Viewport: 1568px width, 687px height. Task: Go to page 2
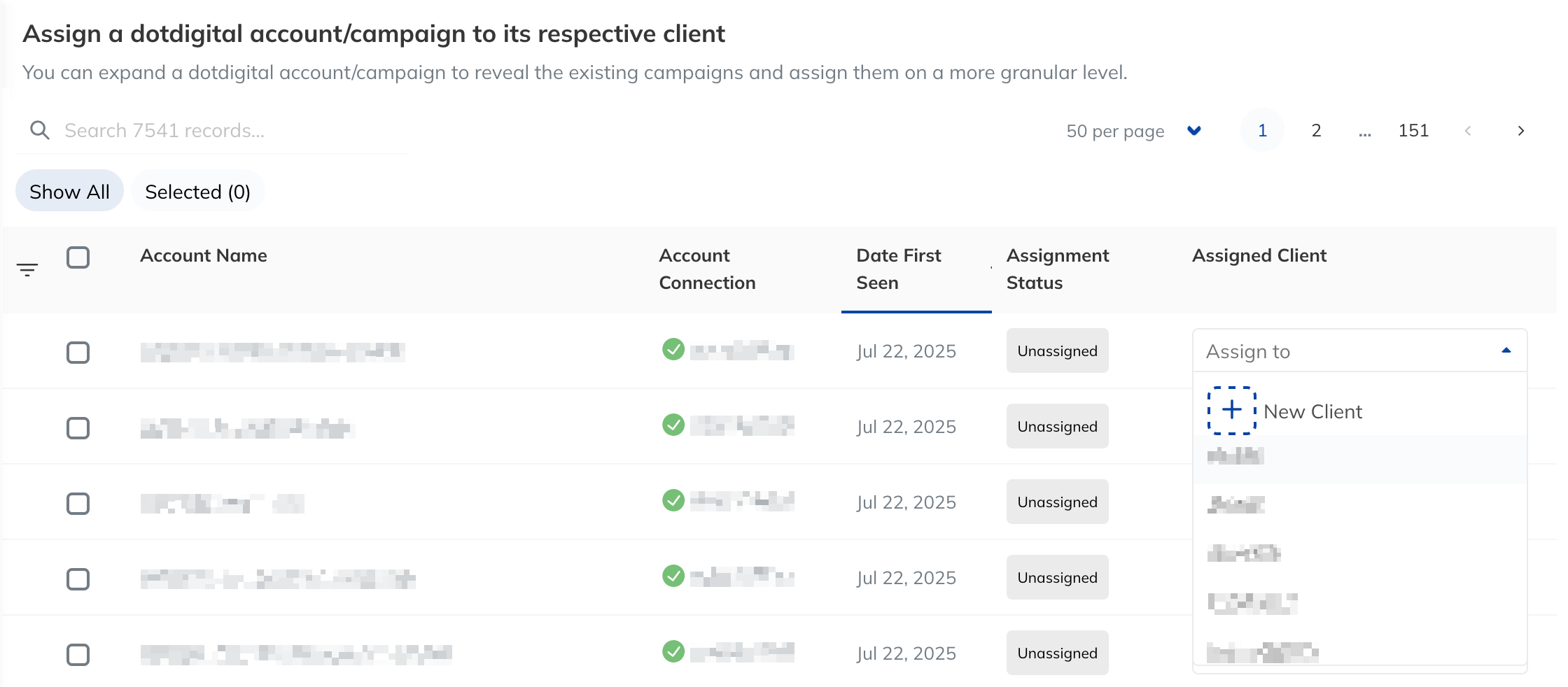click(x=1316, y=130)
